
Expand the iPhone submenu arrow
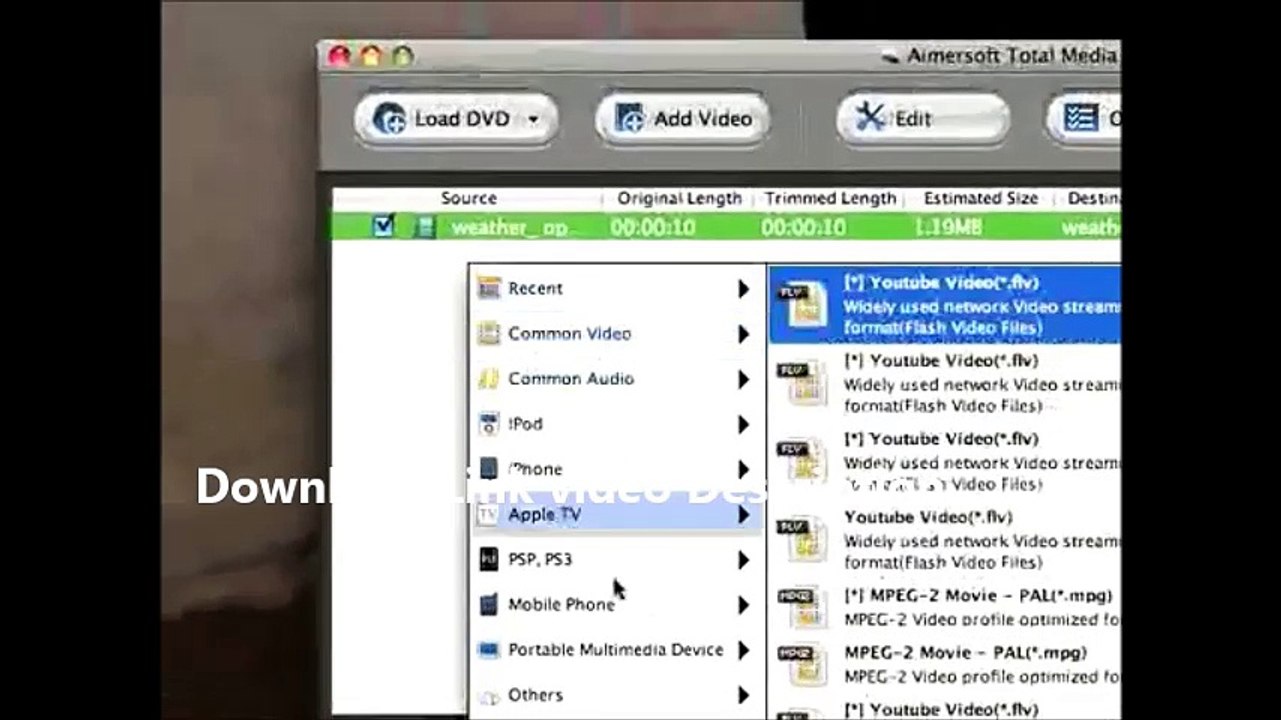pyautogui.click(x=743, y=469)
